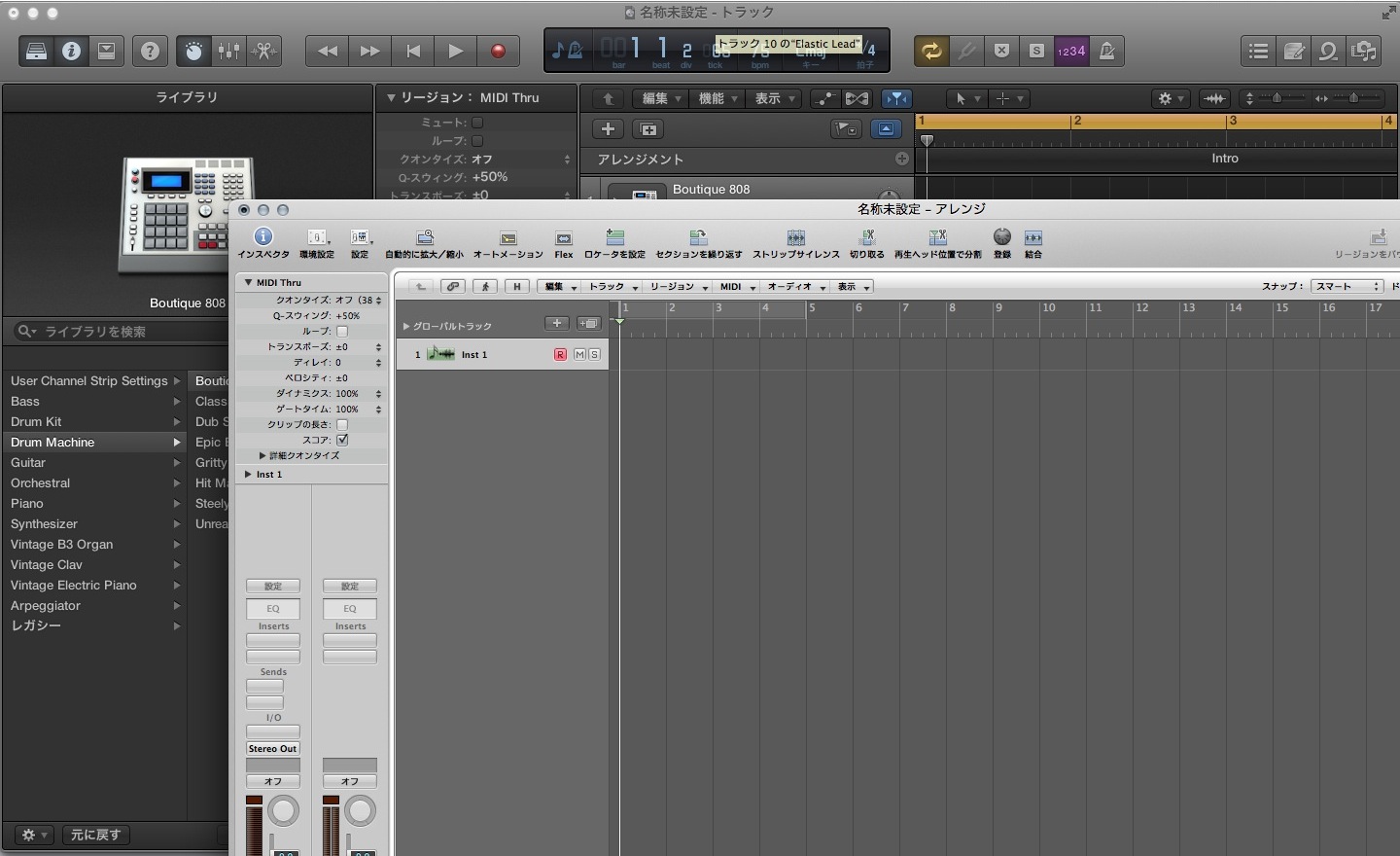The height and width of the screenshot is (856, 1400).
Task: Record-enable Inst 1 with the R button
Action: pos(560,355)
